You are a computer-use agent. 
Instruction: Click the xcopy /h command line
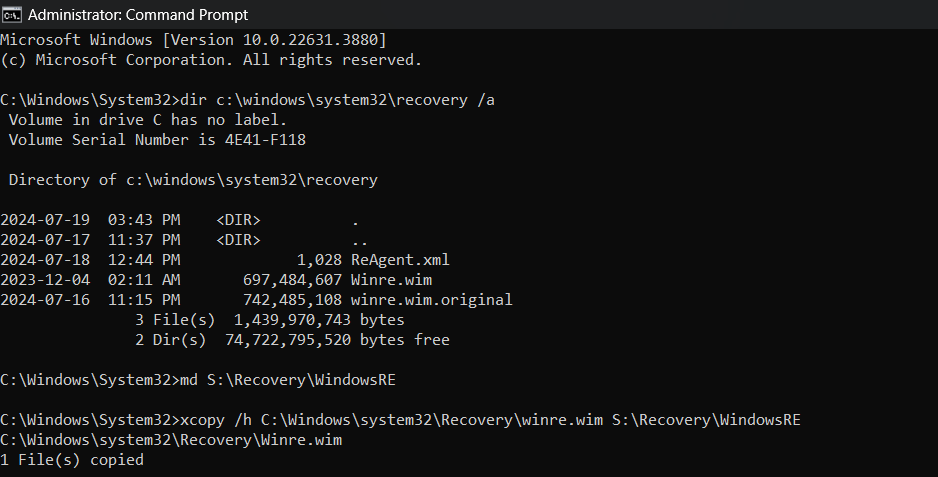coord(400,420)
